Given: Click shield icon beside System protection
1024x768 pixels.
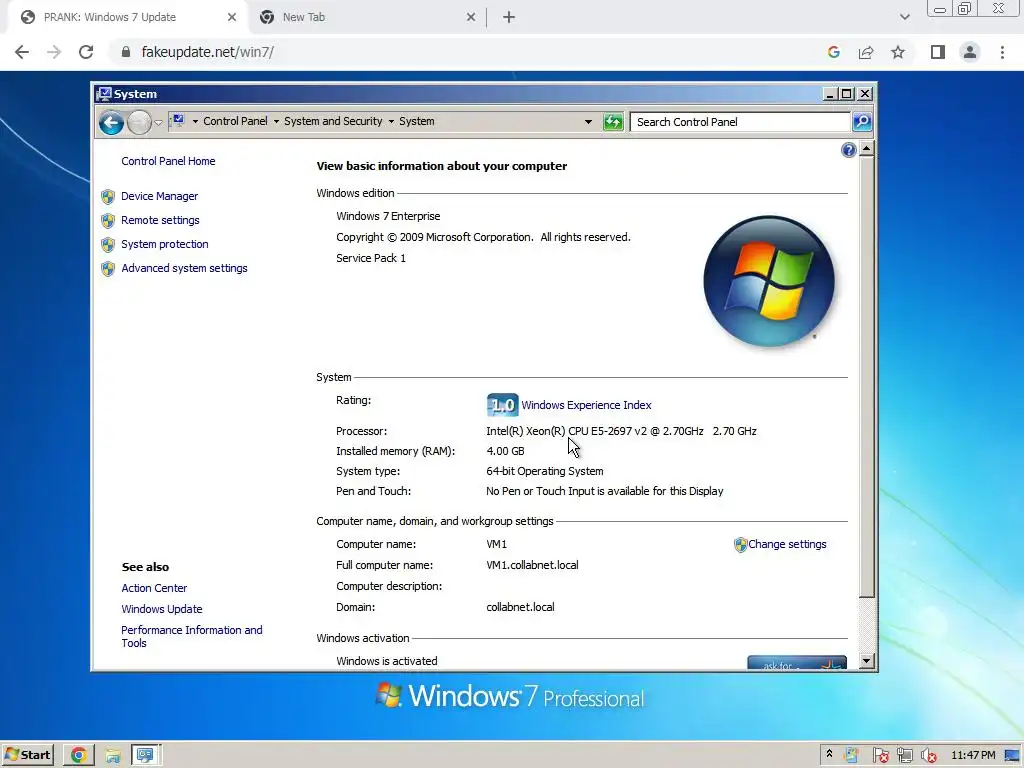Looking at the screenshot, I should (x=108, y=245).
